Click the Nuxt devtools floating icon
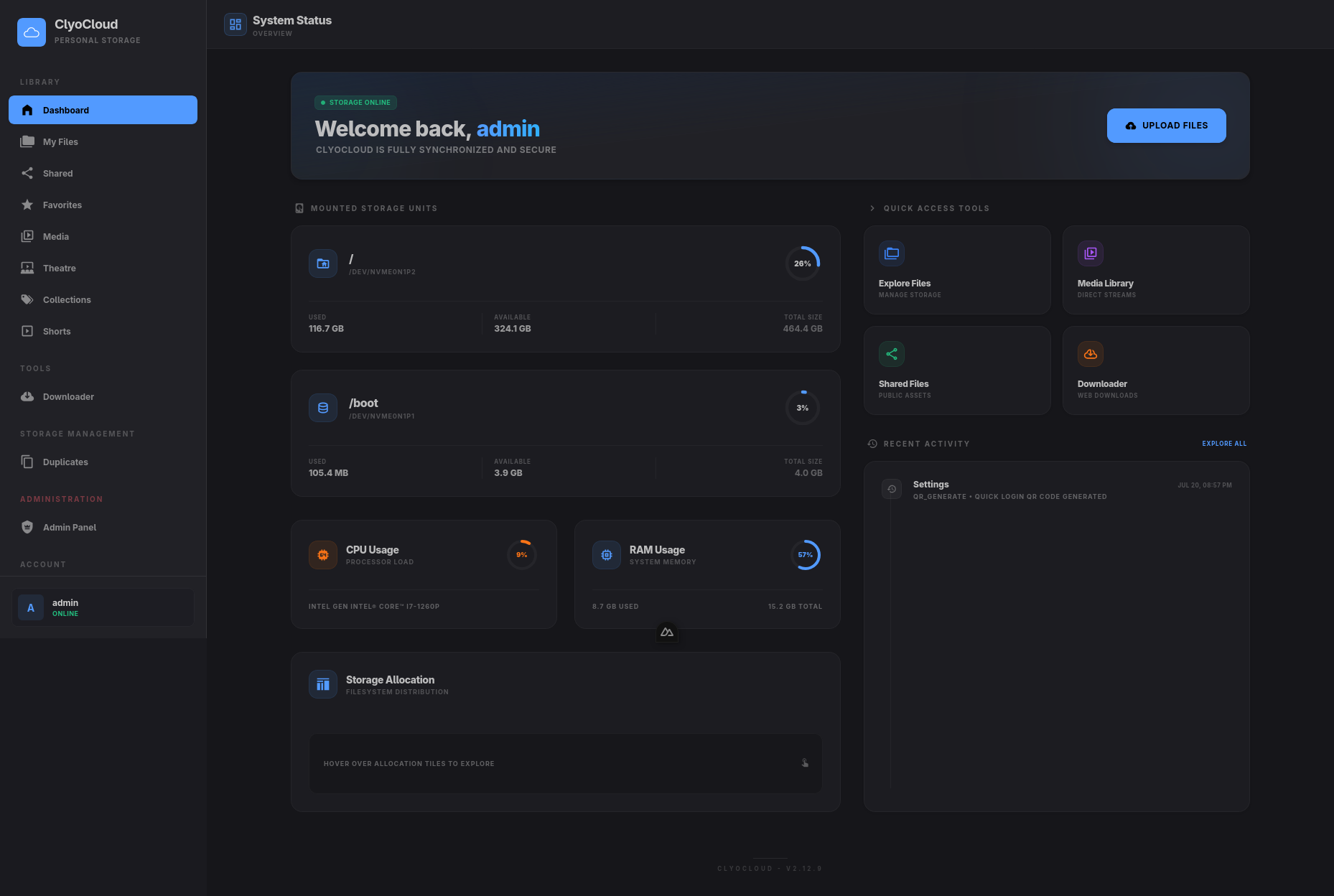 (x=667, y=633)
